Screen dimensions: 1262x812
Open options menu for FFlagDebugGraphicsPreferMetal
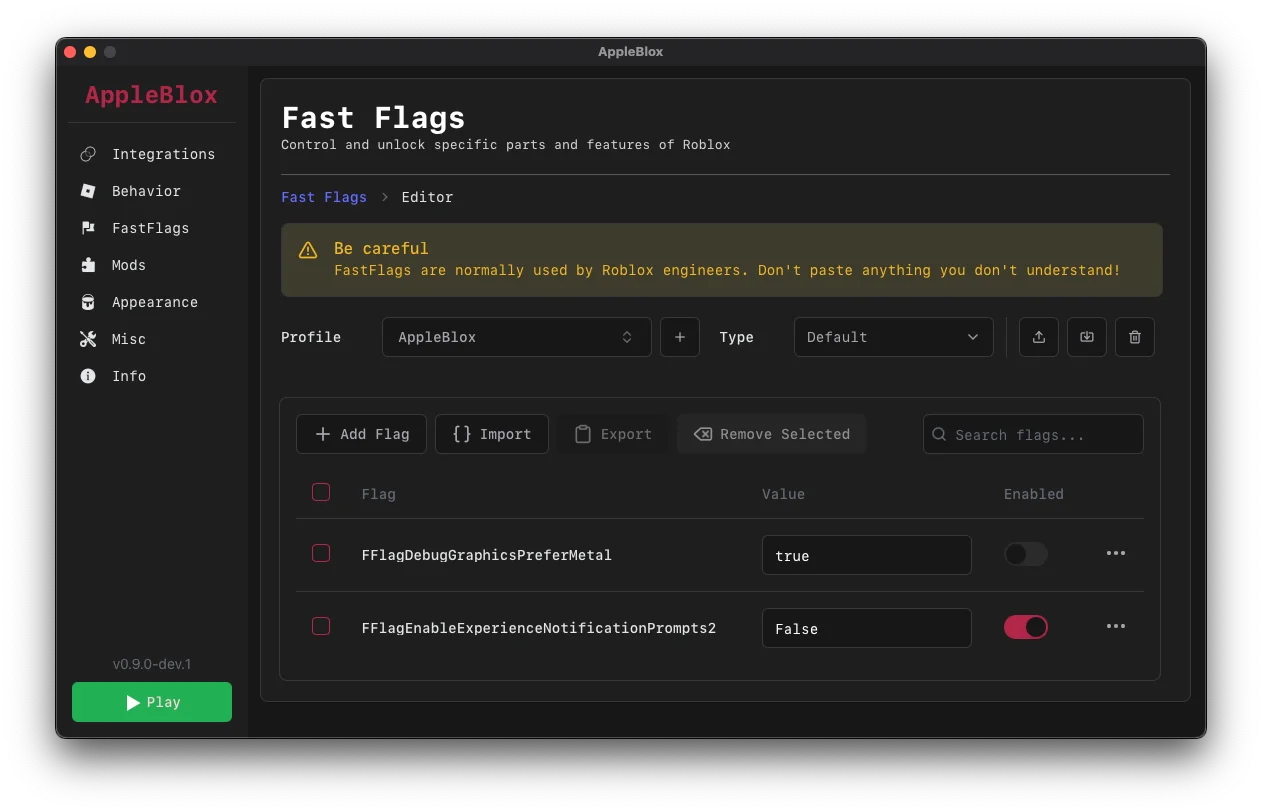pos(1116,554)
